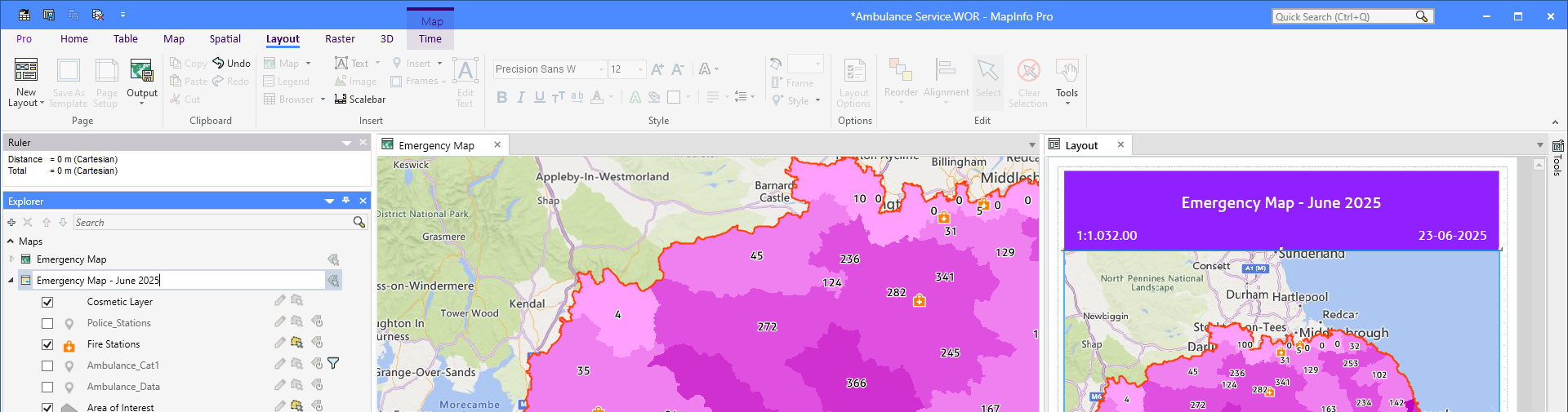Switch to the Raster ribbon tab

(340, 39)
